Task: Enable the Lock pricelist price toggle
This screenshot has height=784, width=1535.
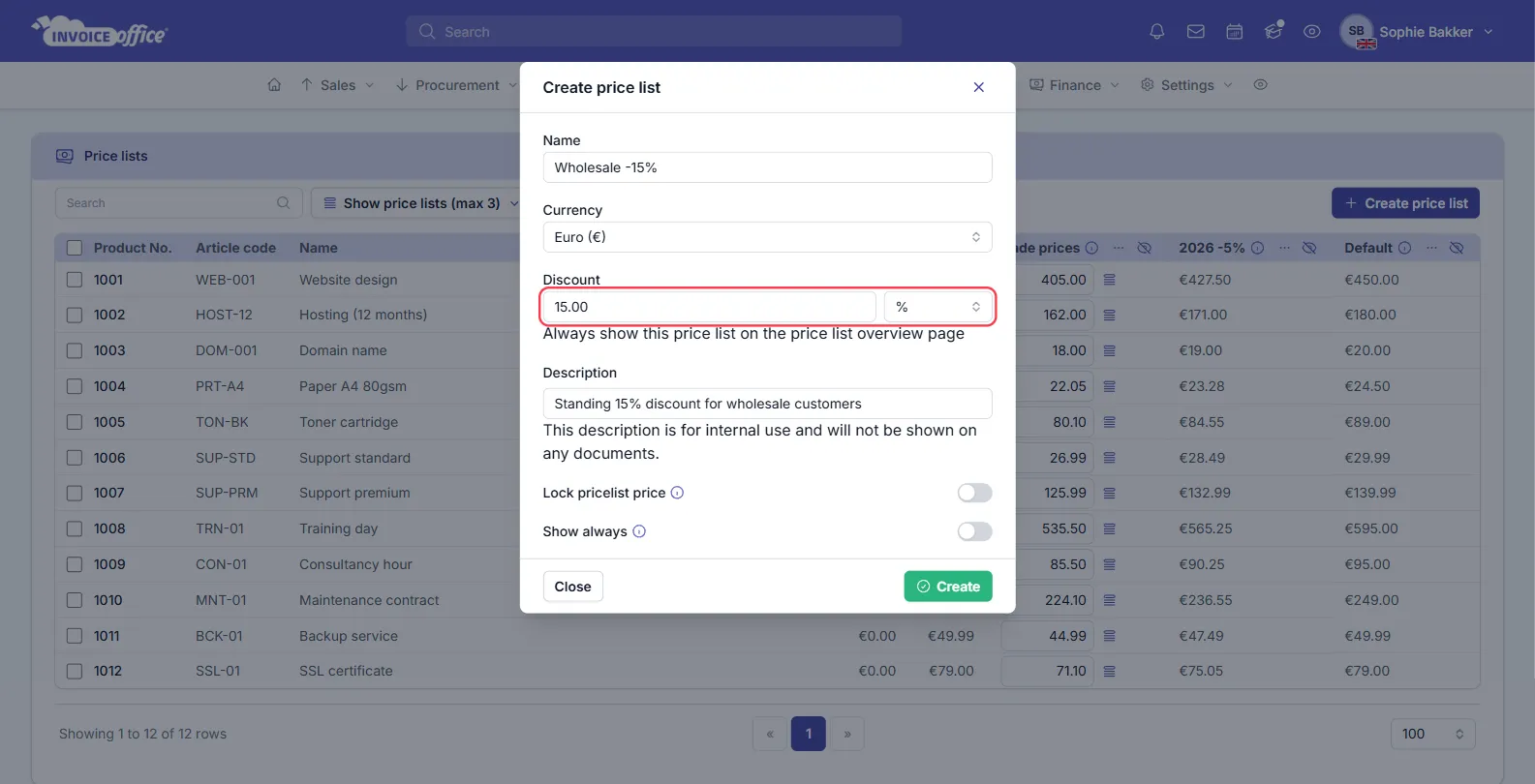Action: (974, 493)
